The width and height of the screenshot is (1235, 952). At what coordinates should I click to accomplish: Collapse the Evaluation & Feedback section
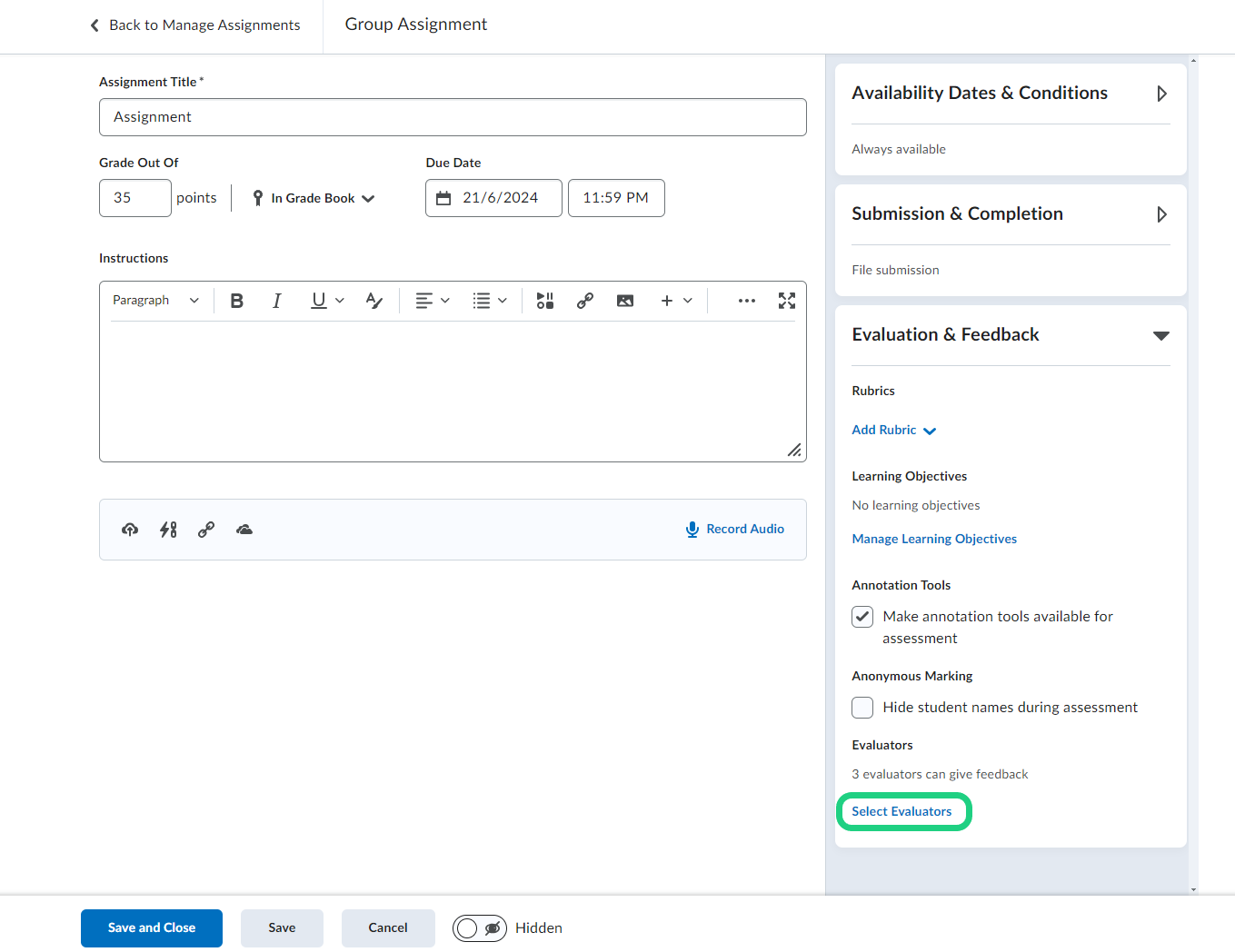click(x=1160, y=335)
